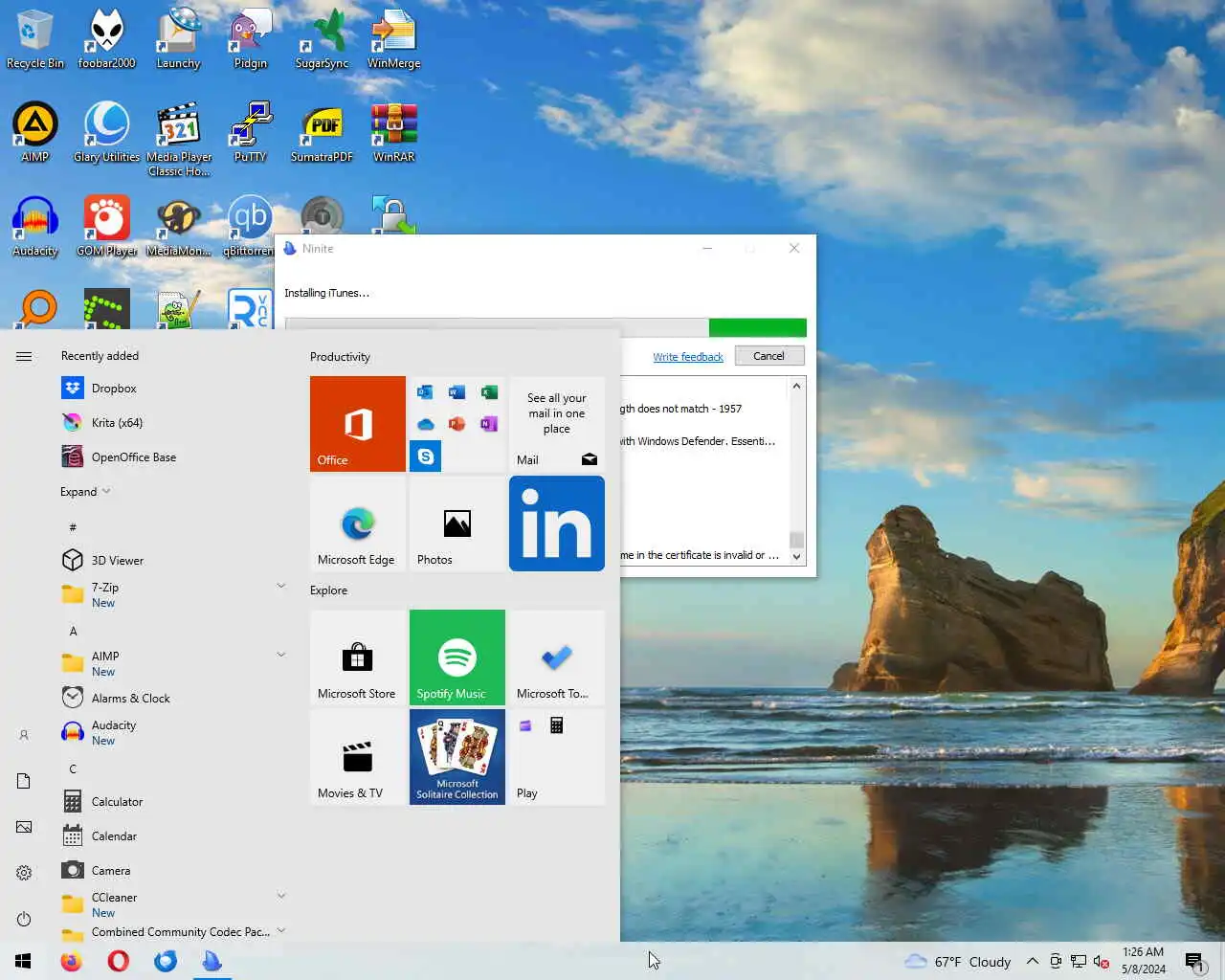Image resolution: width=1225 pixels, height=980 pixels.
Task: Open Camera from app list
Action: click(172, 871)
